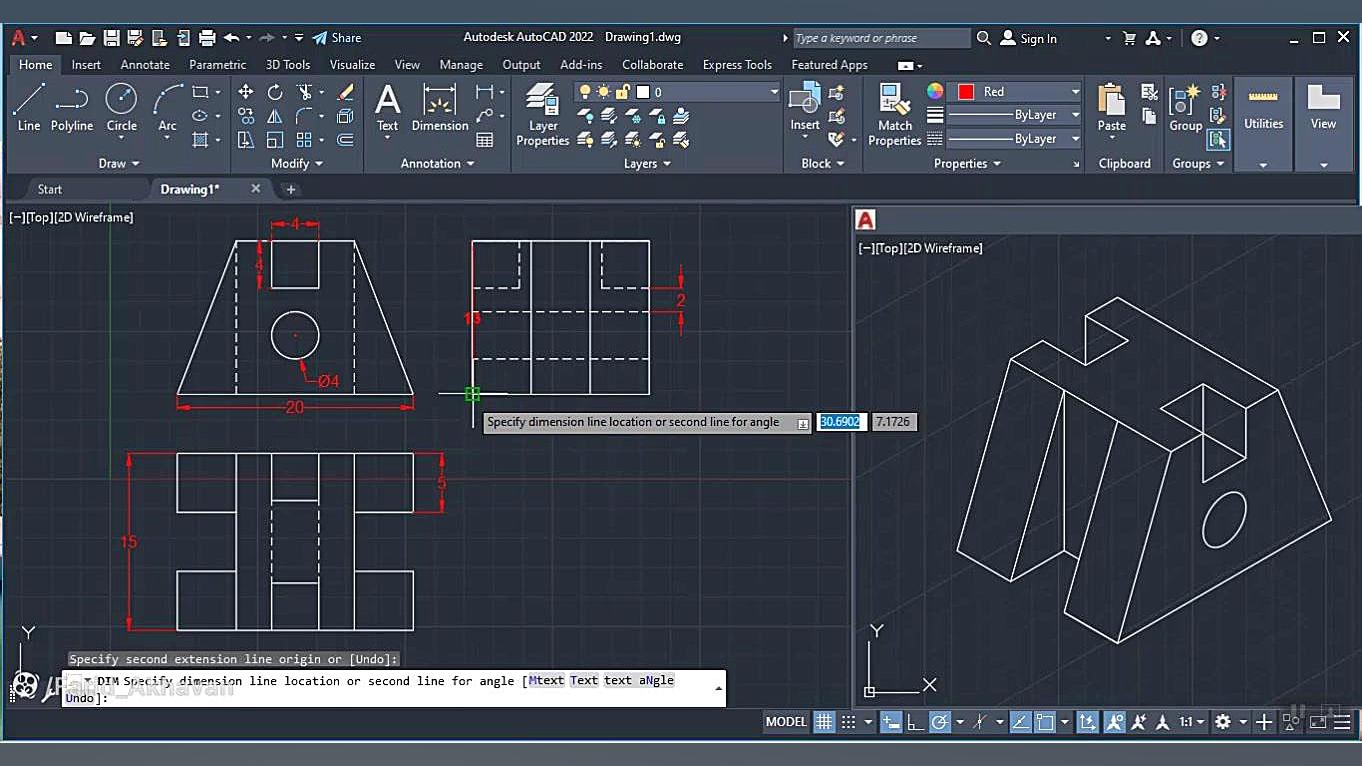Pick the Rotate tool icon
The height and width of the screenshot is (766, 1362).
(275, 92)
